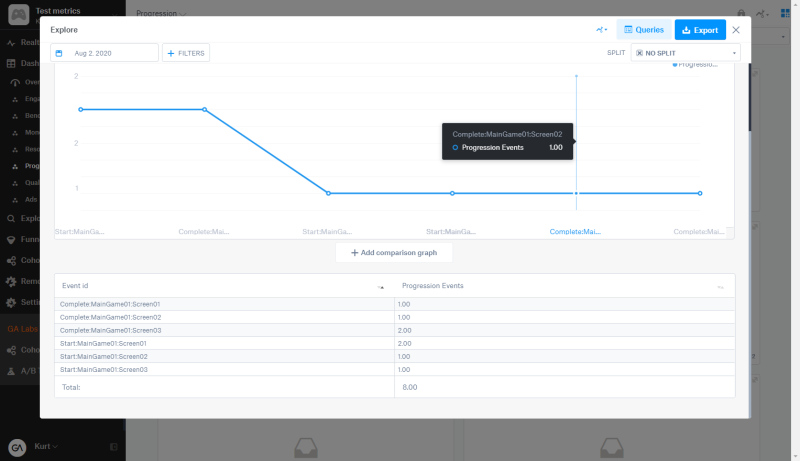This screenshot has width=800, height=461.
Task: Open the Funnels sidebar item
Action: 23,239
